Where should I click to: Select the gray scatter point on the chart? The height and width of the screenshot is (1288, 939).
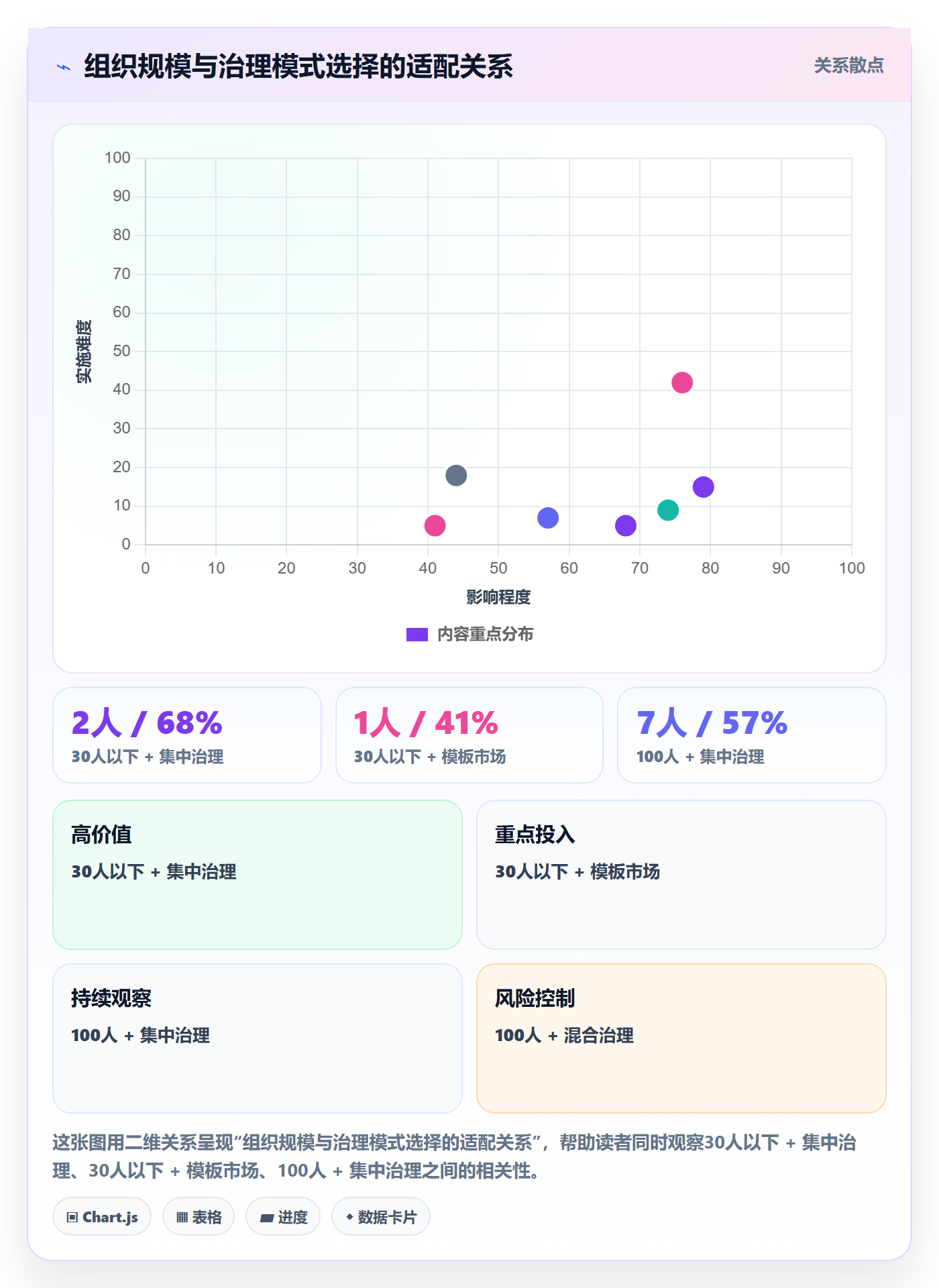point(456,476)
